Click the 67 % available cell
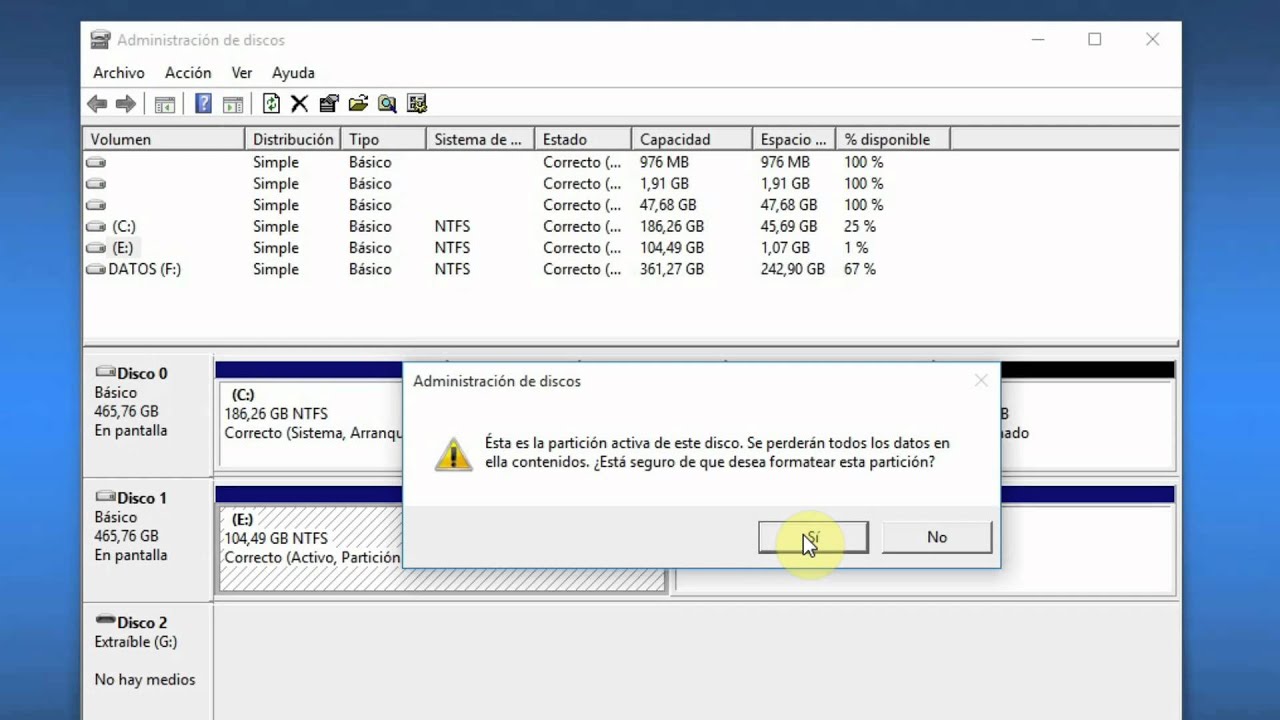This screenshot has height=720, width=1280. coord(860,269)
